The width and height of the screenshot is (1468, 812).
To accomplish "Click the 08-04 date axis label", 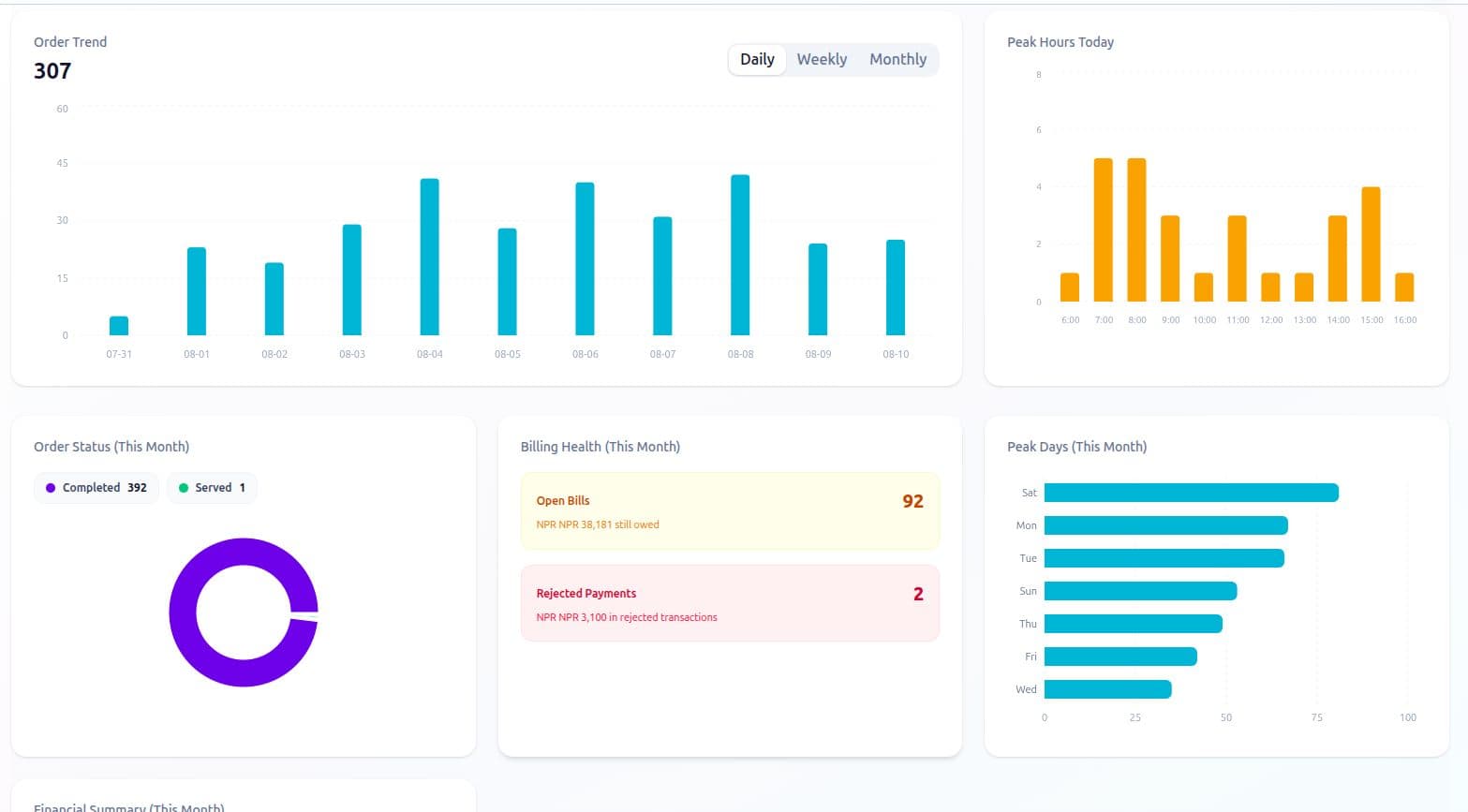I will coord(430,354).
